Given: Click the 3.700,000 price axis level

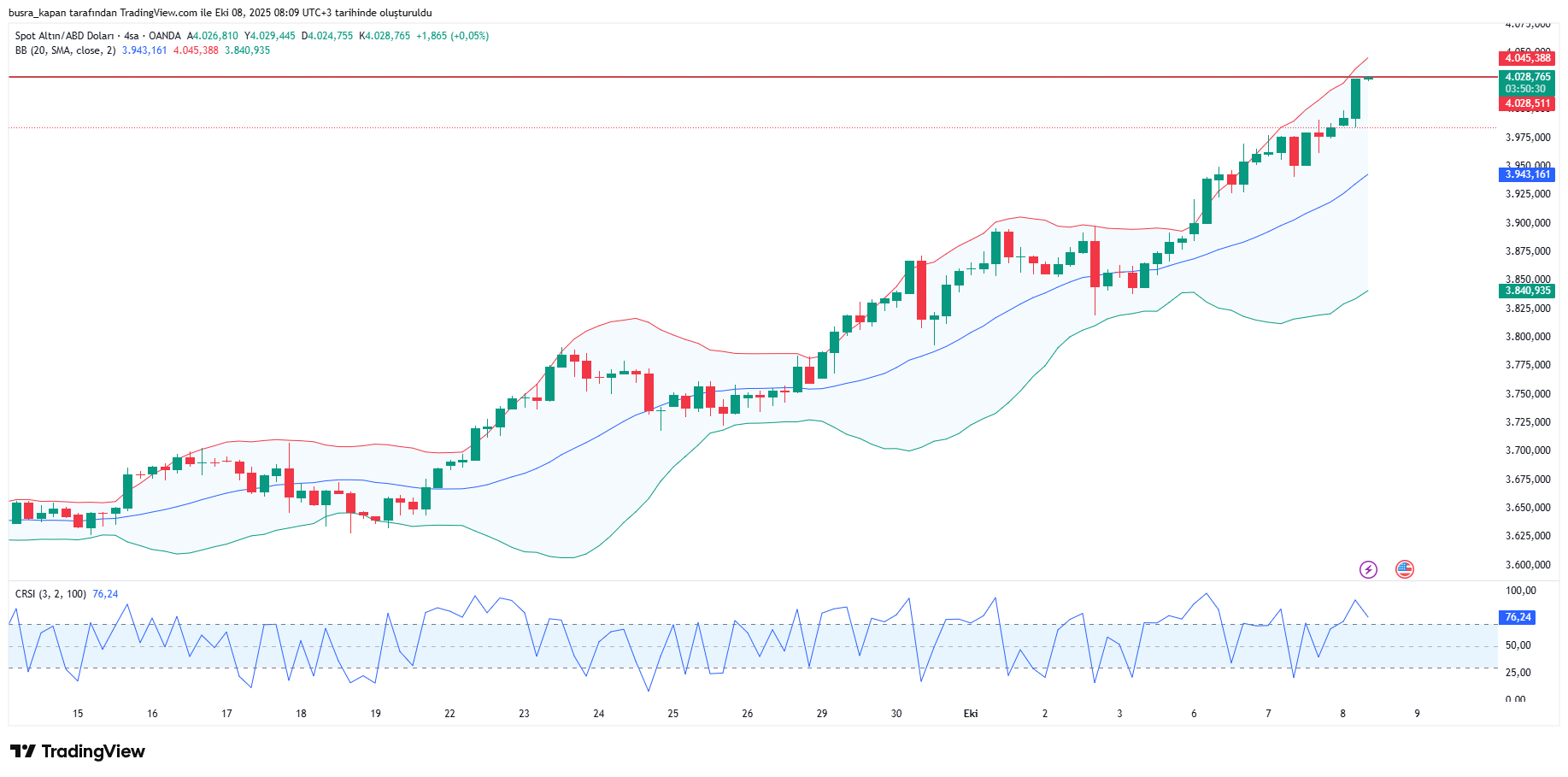Looking at the screenshot, I should (x=1527, y=450).
